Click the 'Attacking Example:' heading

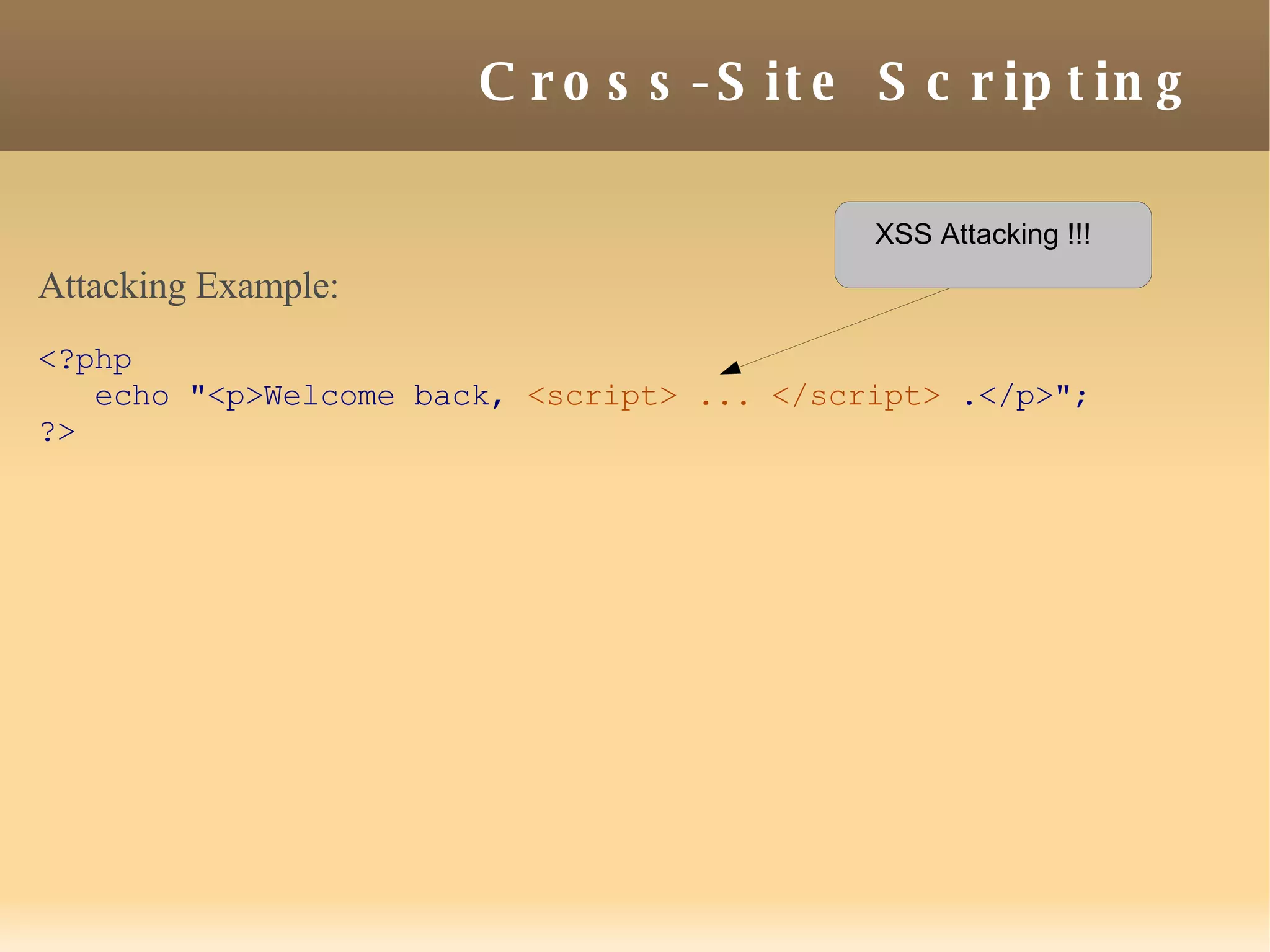coord(189,286)
